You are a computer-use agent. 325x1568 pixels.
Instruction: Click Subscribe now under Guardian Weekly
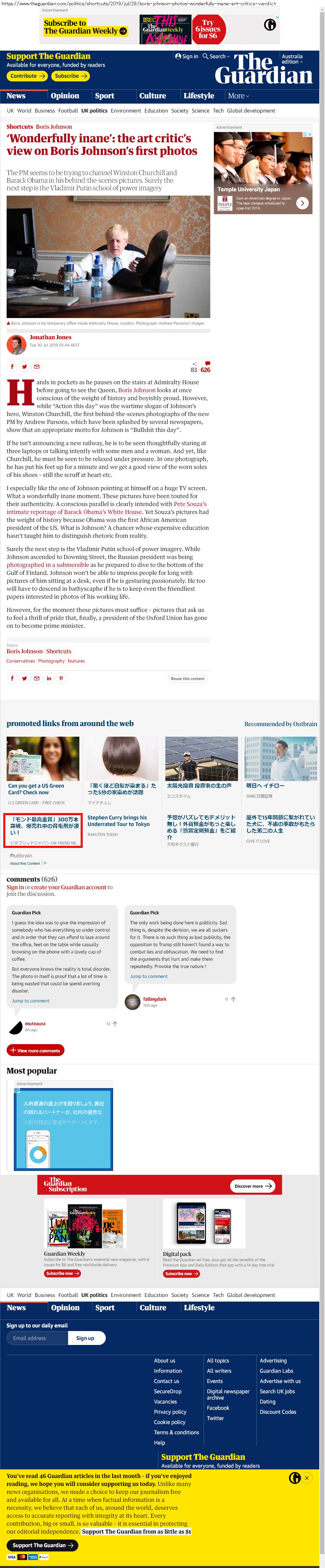pos(63,1273)
